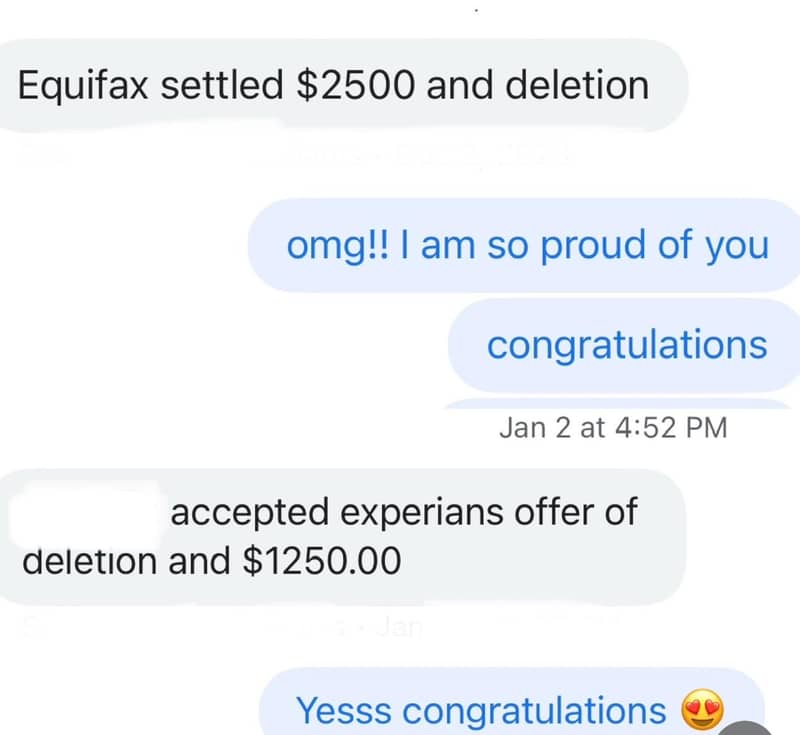This screenshot has height=735, width=800.
Task: Click the word "settled" in the first message
Action: [222, 85]
